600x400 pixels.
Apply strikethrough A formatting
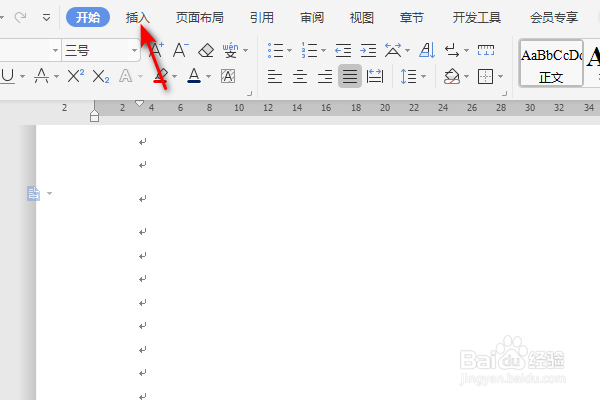(x=41, y=76)
